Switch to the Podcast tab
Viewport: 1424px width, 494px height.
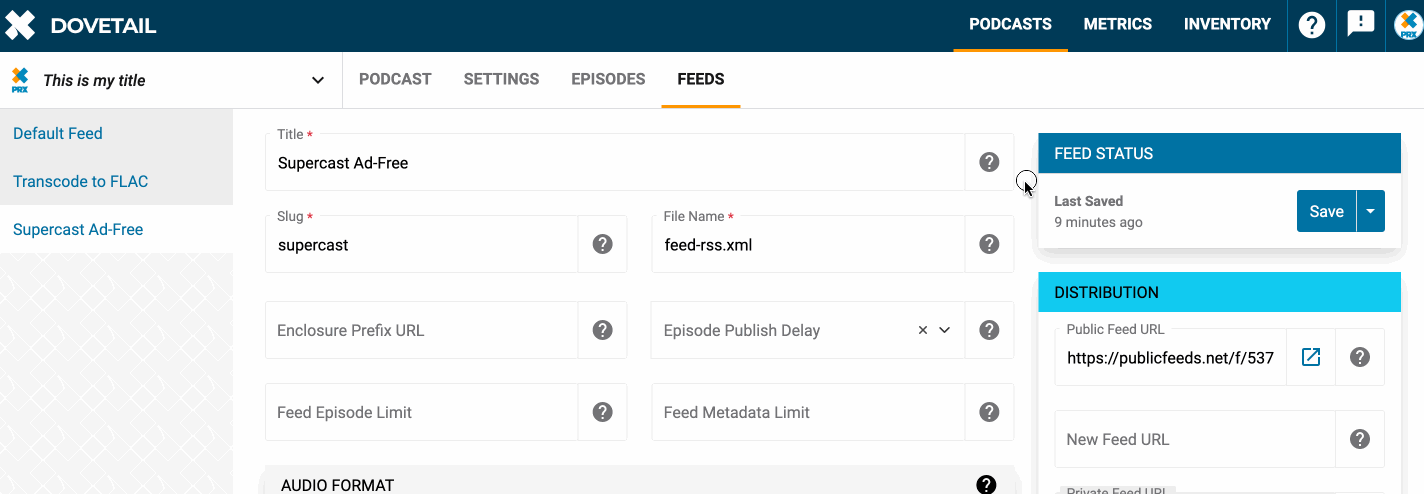point(395,80)
